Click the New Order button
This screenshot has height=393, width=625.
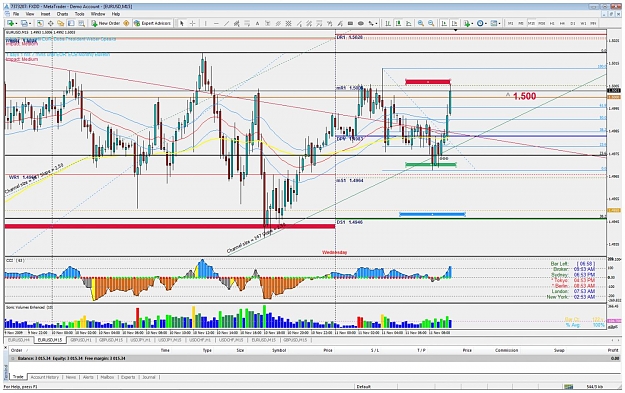(106, 23)
